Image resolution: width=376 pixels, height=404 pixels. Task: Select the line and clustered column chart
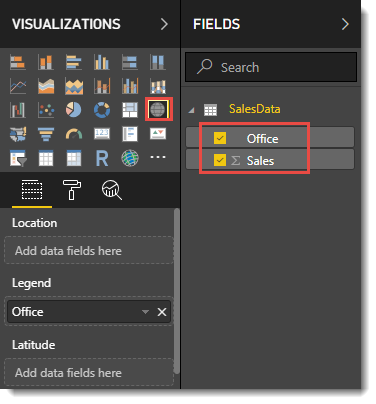[x=130, y=86]
